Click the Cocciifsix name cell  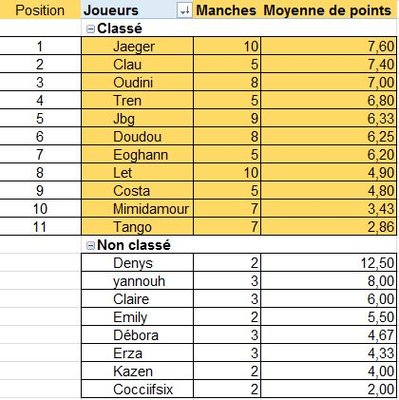137,389
